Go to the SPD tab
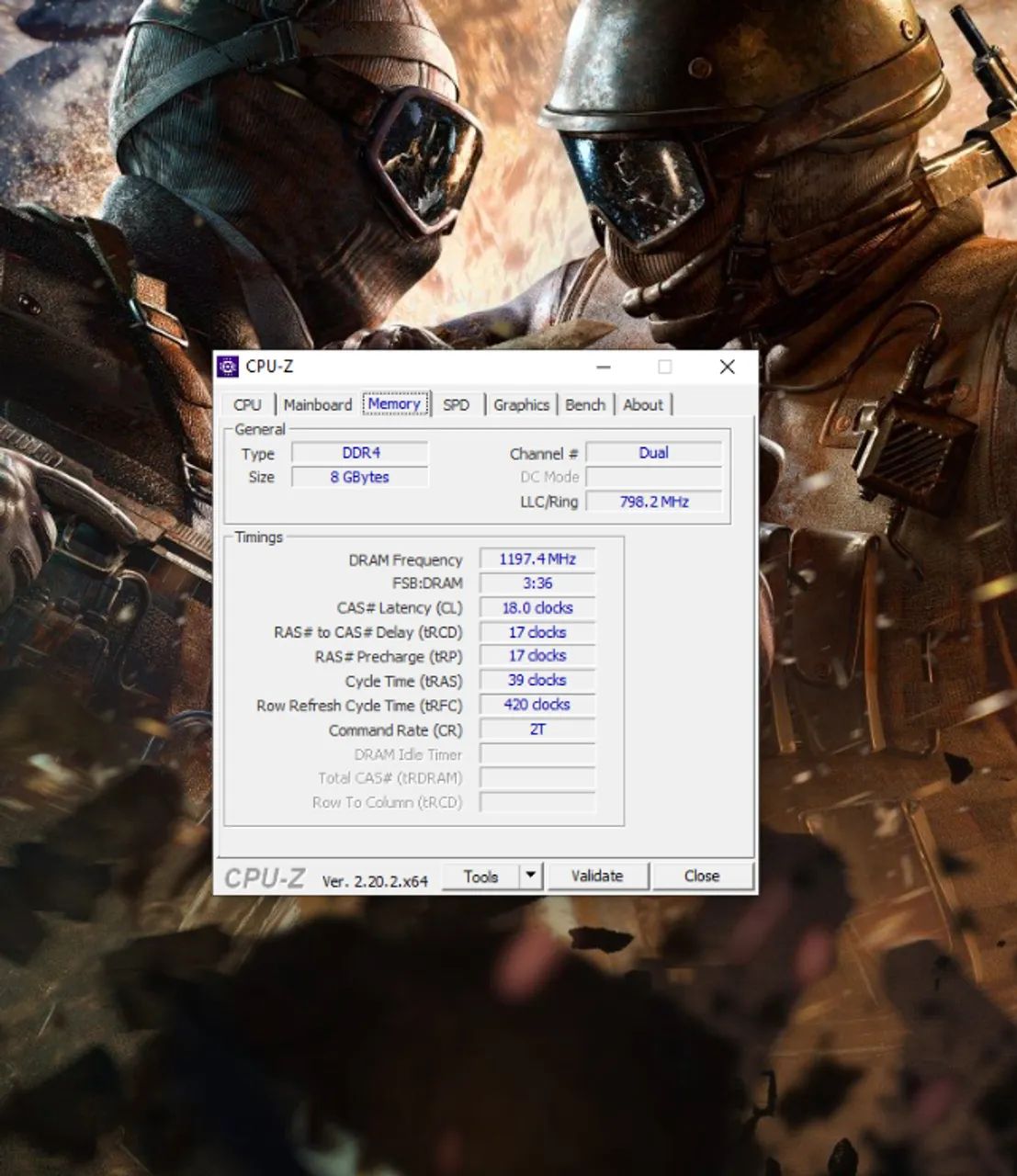Viewport: 1017px width, 1176px height. coord(456,405)
